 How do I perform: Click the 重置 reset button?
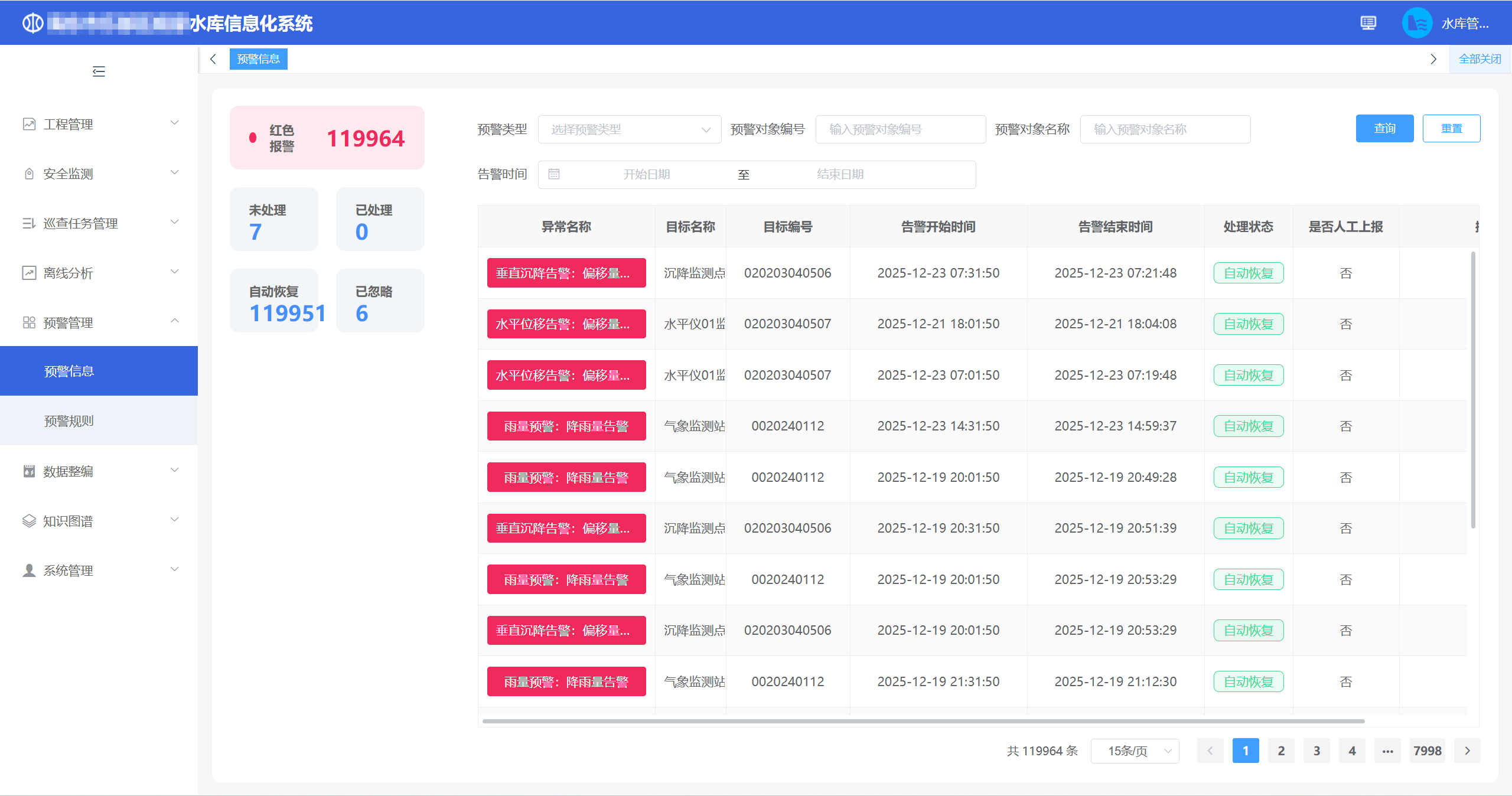click(1451, 128)
